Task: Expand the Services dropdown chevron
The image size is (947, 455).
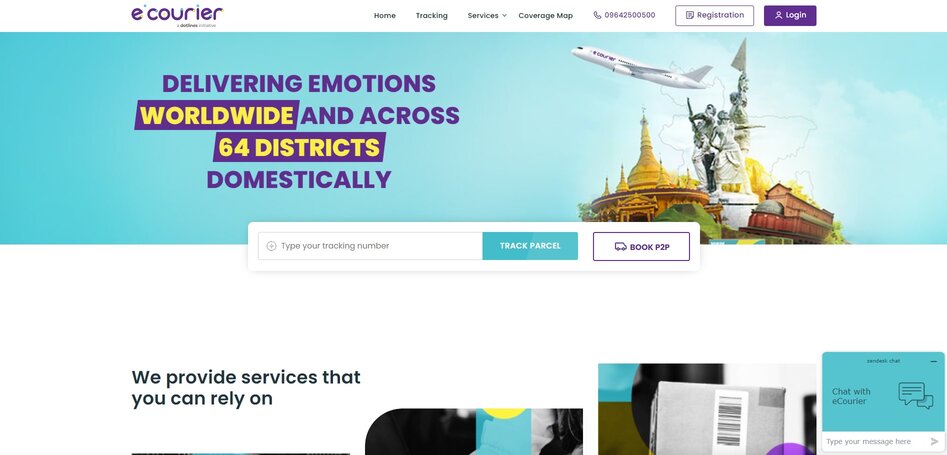Action: [504, 16]
